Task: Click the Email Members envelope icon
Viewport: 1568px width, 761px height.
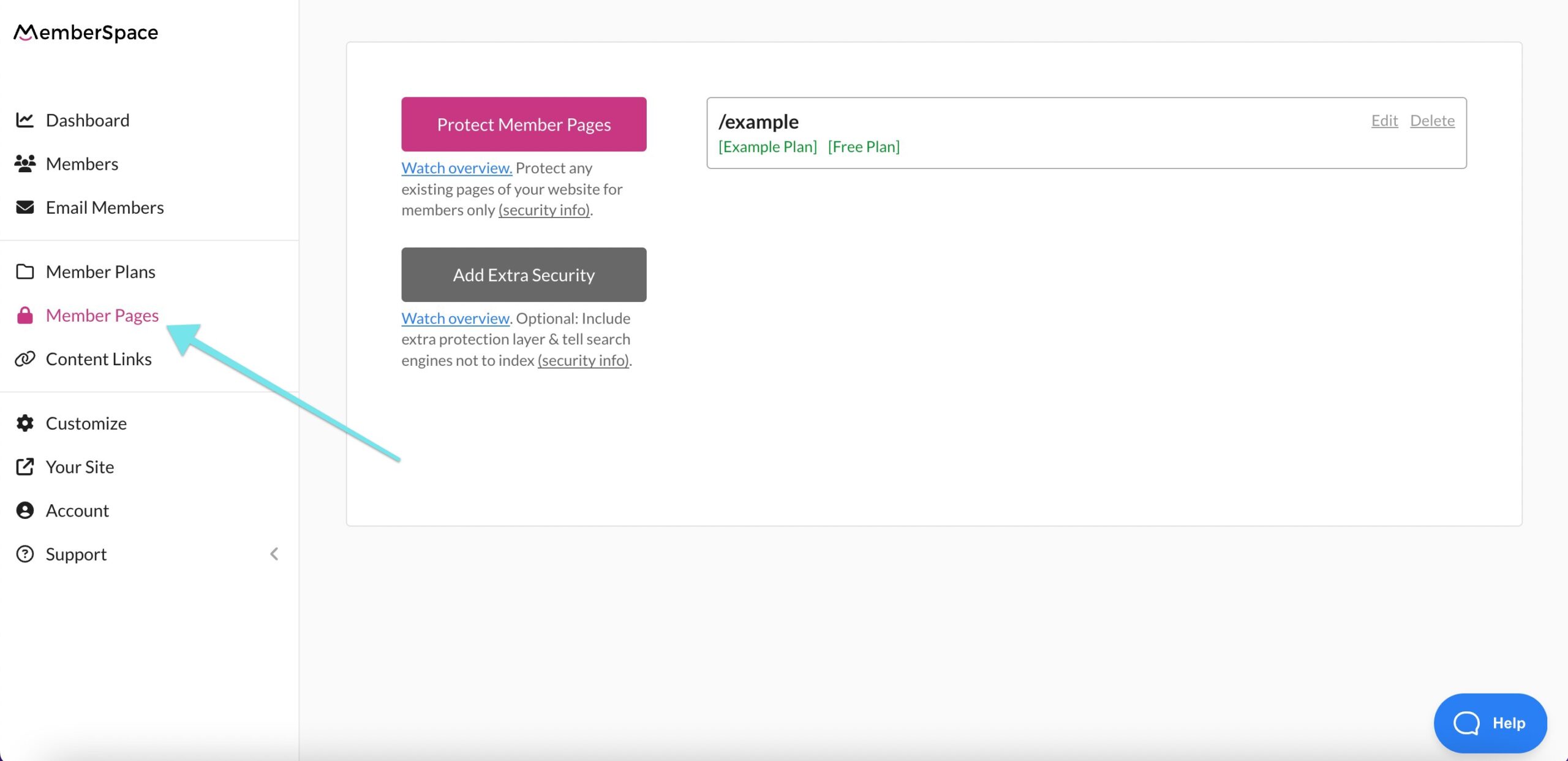Action: pyautogui.click(x=24, y=207)
